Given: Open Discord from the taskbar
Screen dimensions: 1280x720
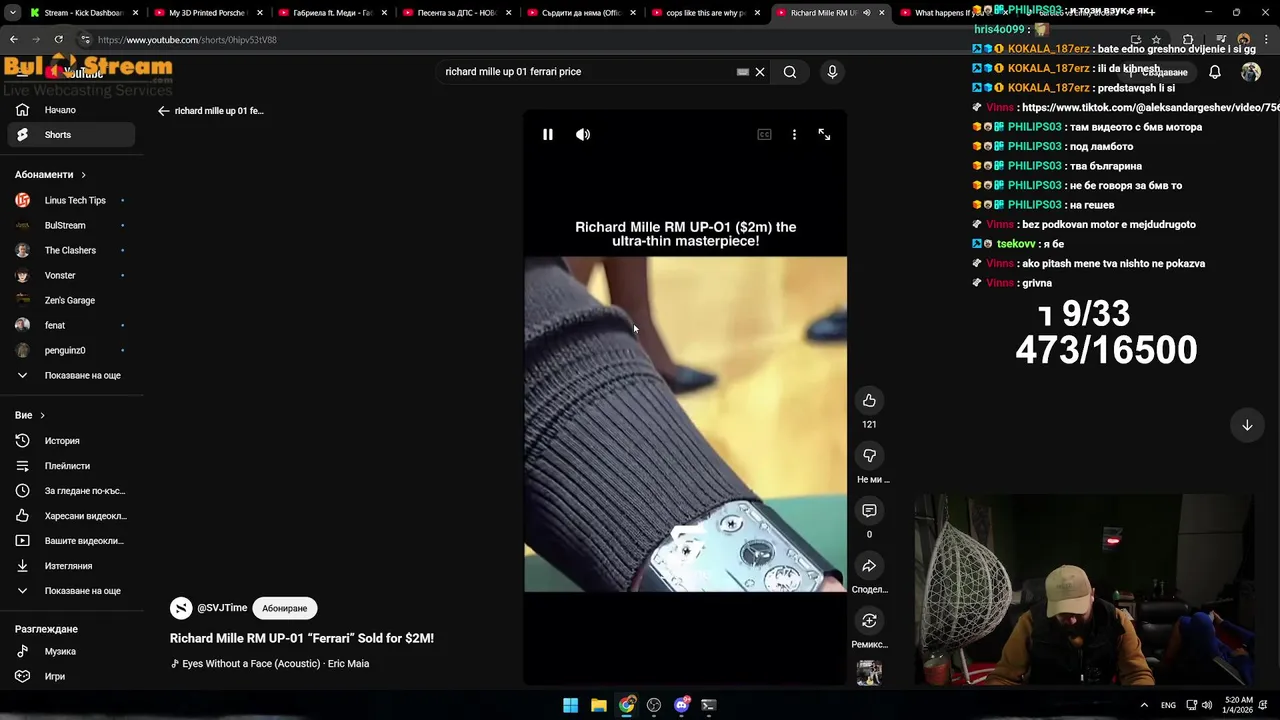Looking at the screenshot, I should coord(682,705).
